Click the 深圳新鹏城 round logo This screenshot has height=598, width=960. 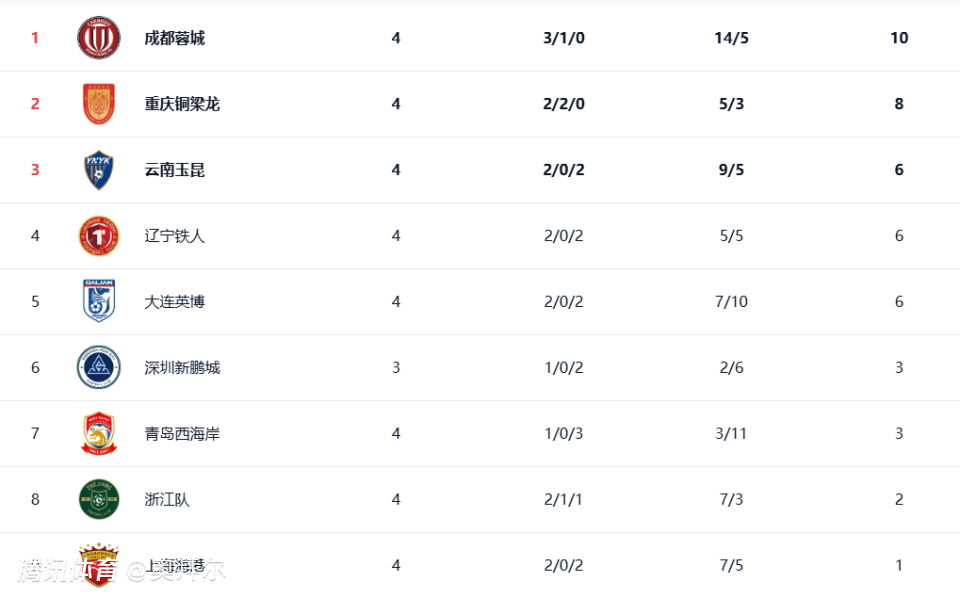99,367
